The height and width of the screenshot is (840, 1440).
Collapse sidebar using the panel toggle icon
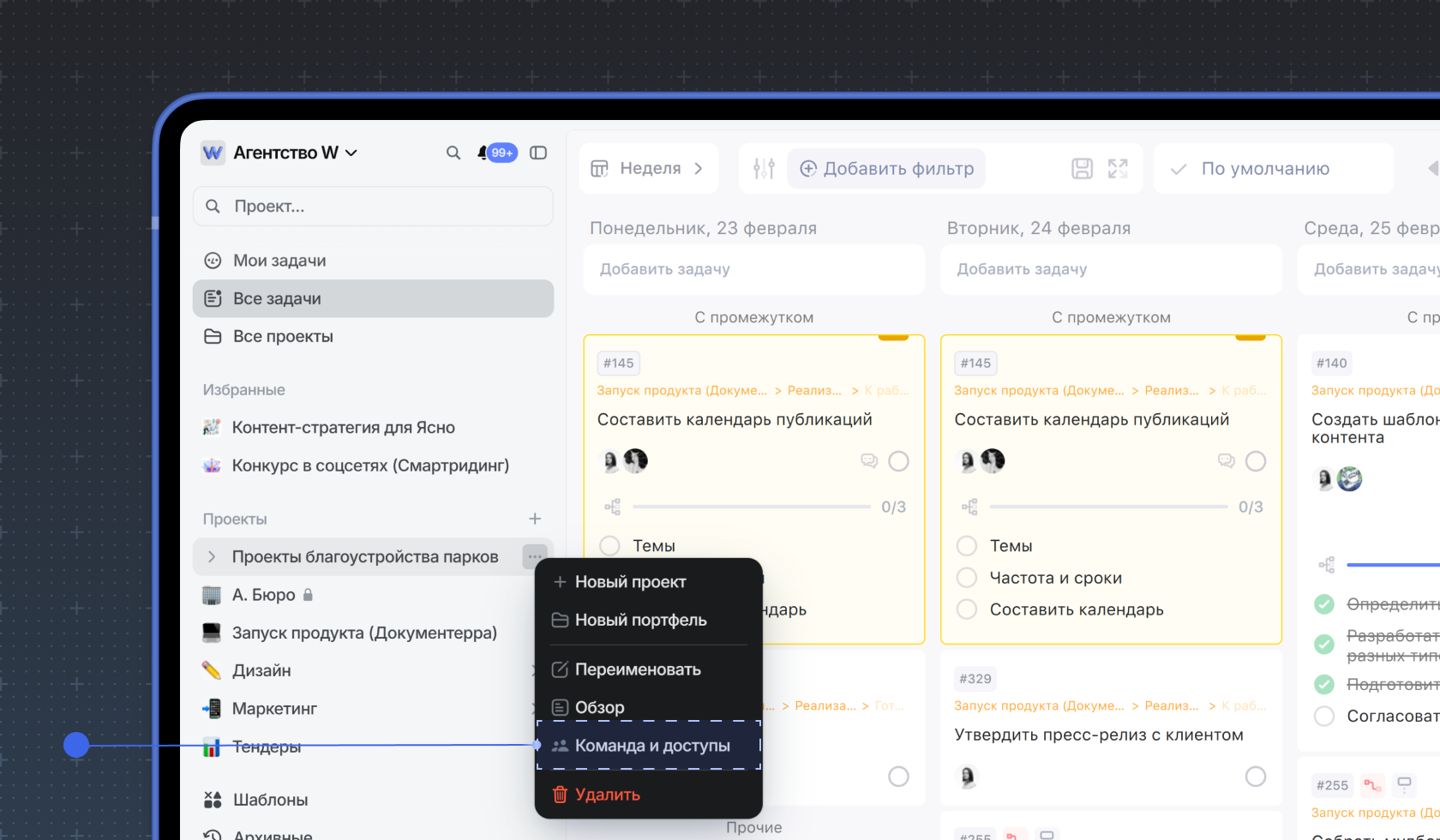pos(538,153)
